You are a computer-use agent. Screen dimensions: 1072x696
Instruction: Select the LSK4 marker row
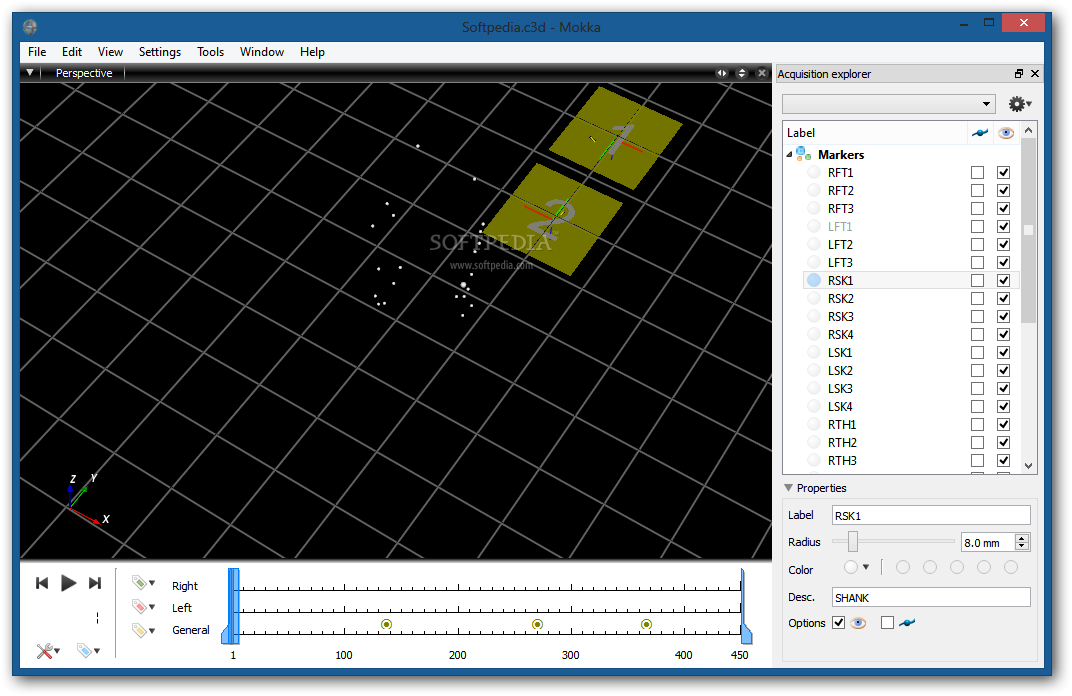click(911, 406)
